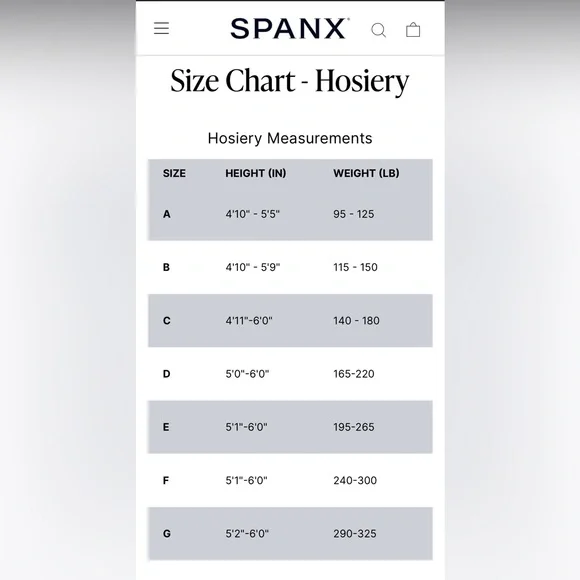Select size A row label
Image resolution: width=580 pixels, height=580 pixels.
[x=167, y=214]
